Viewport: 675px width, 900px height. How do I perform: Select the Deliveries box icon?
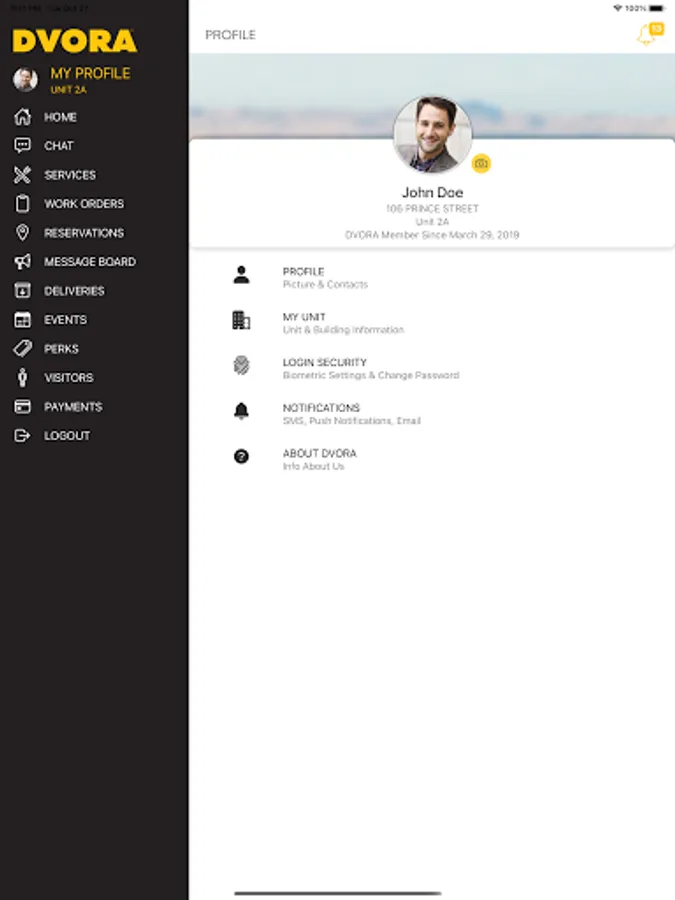[x=22, y=290]
